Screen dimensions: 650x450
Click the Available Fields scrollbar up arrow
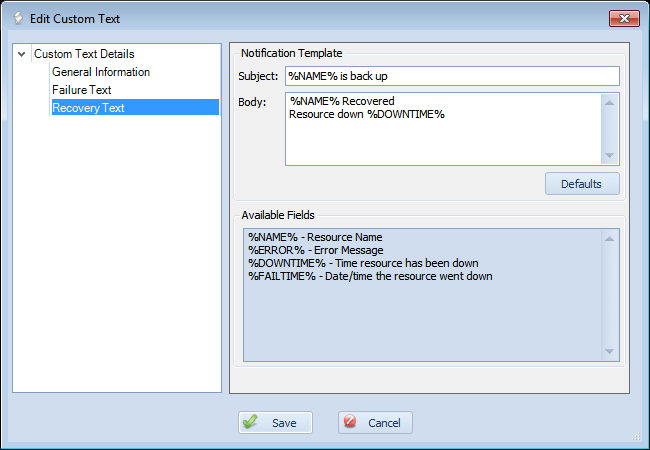[x=609, y=238]
